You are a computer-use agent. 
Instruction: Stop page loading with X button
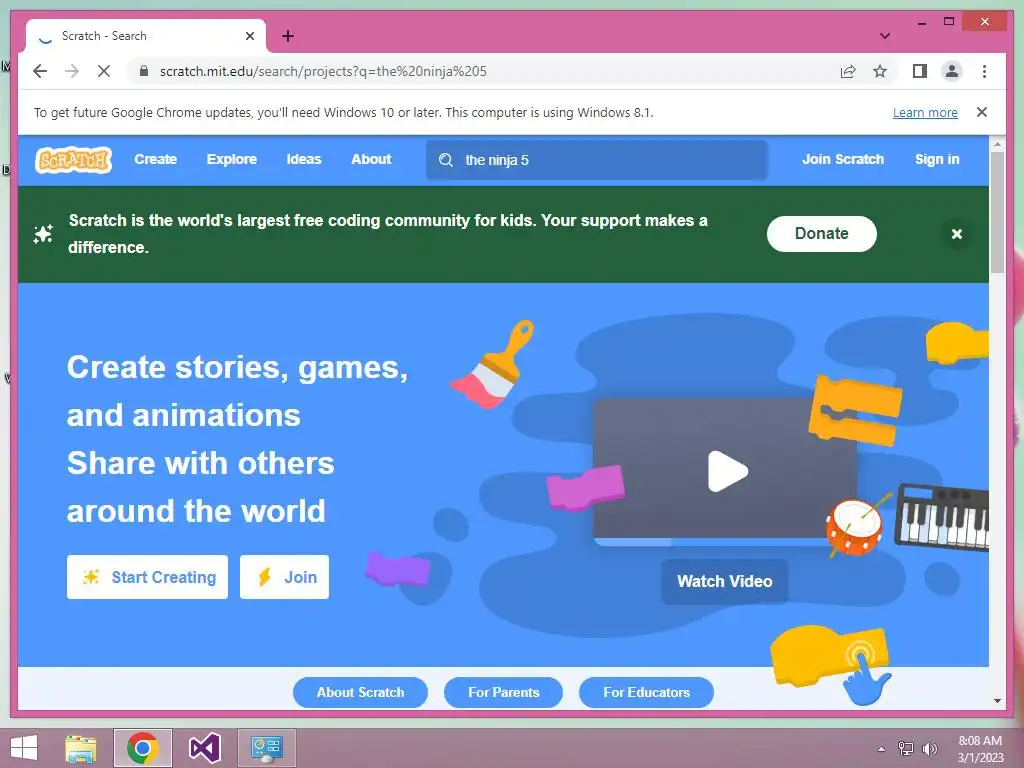click(104, 71)
